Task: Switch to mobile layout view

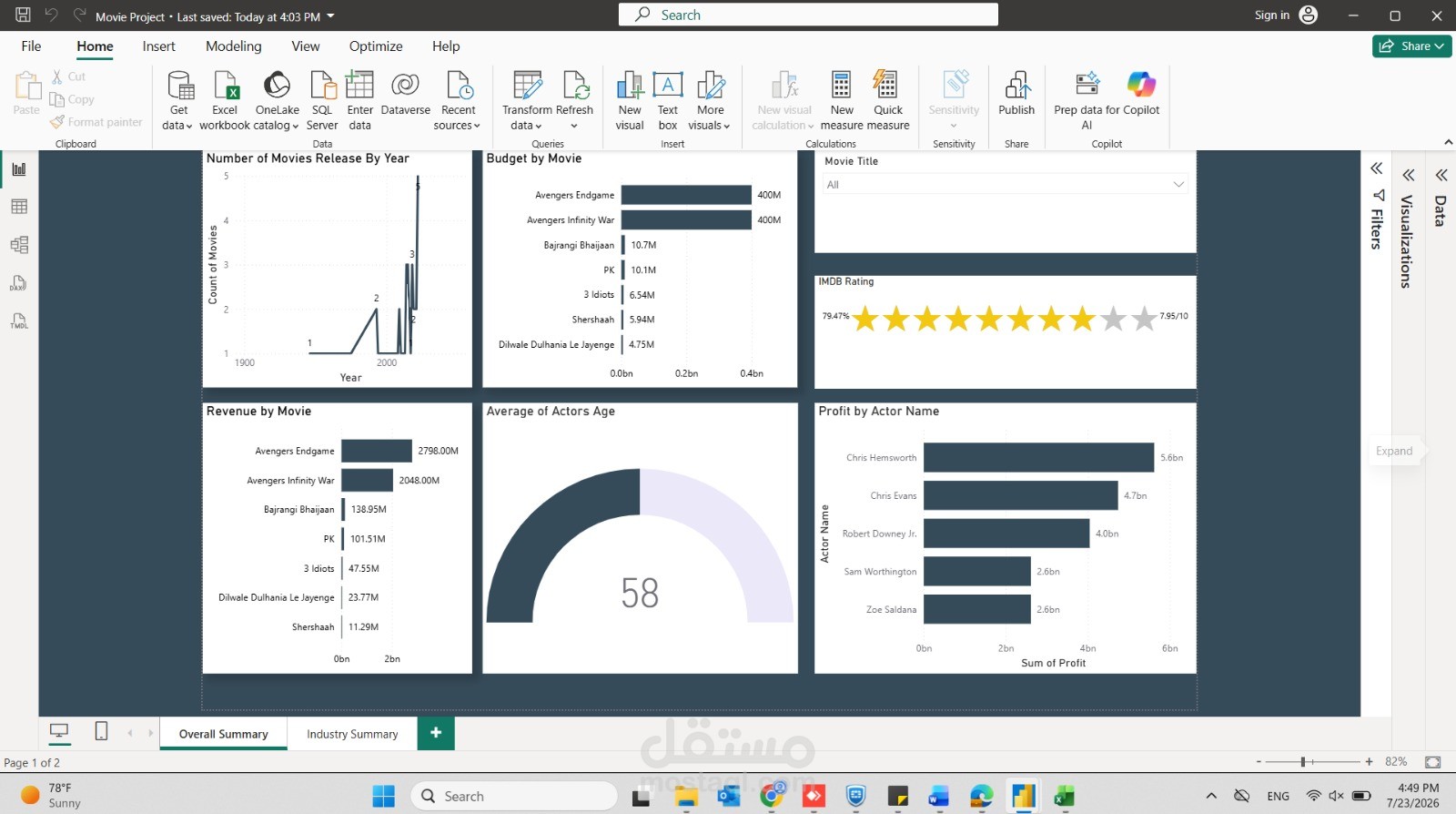Action: coord(101,731)
